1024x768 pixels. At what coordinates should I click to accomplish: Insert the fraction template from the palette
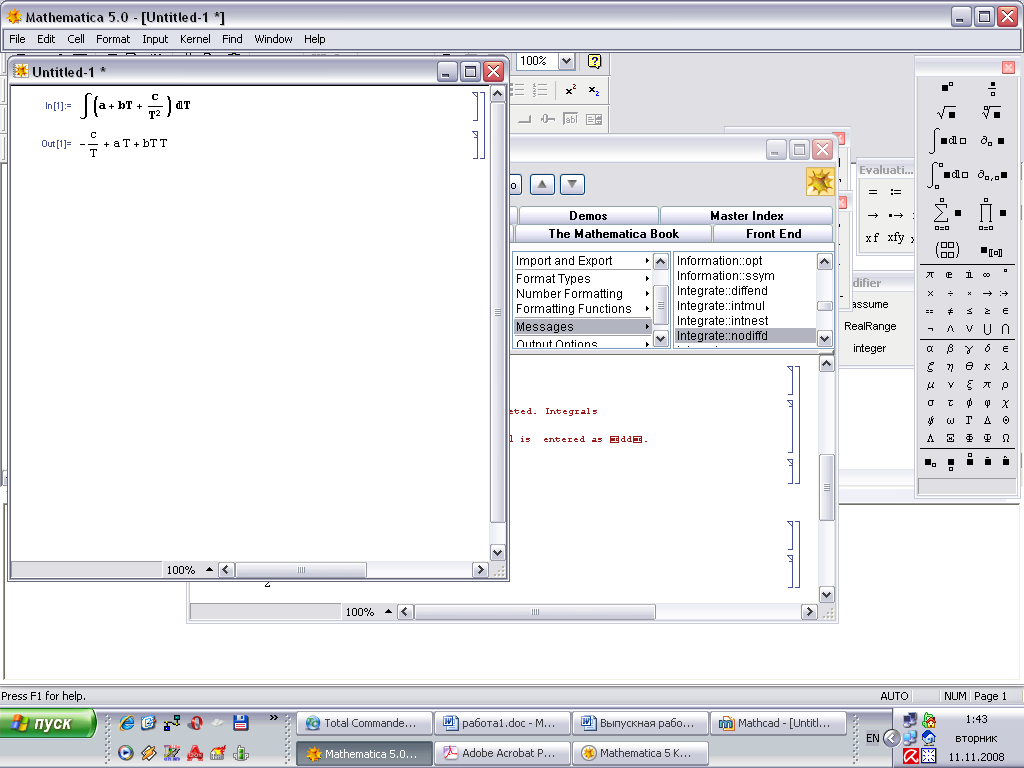click(992, 88)
